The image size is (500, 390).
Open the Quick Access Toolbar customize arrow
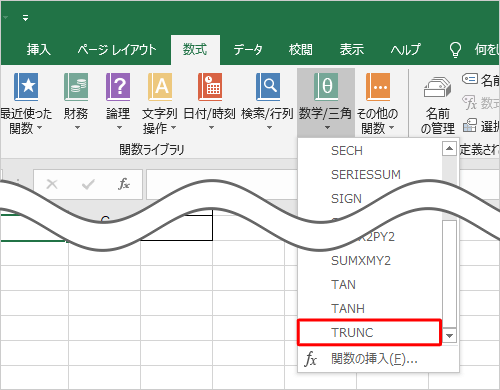pos(25,18)
